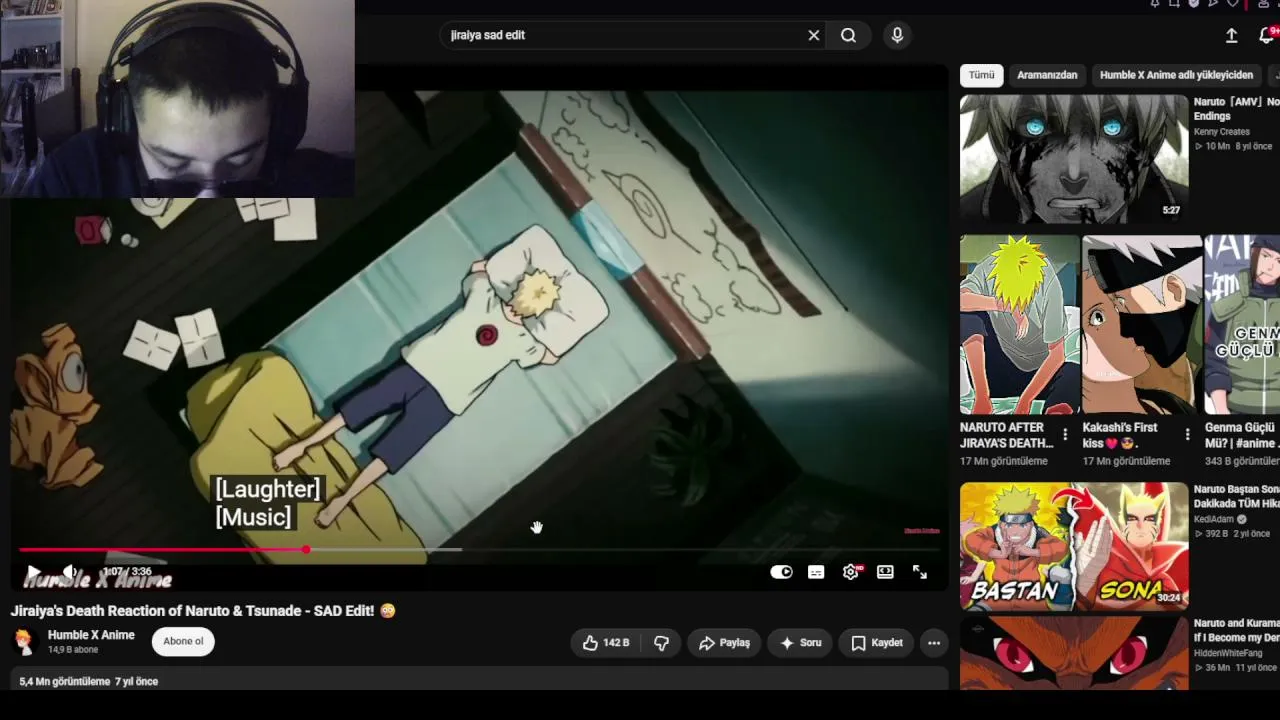Share the video via Paylaş
This screenshot has width=1280, height=720.
(x=724, y=643)
